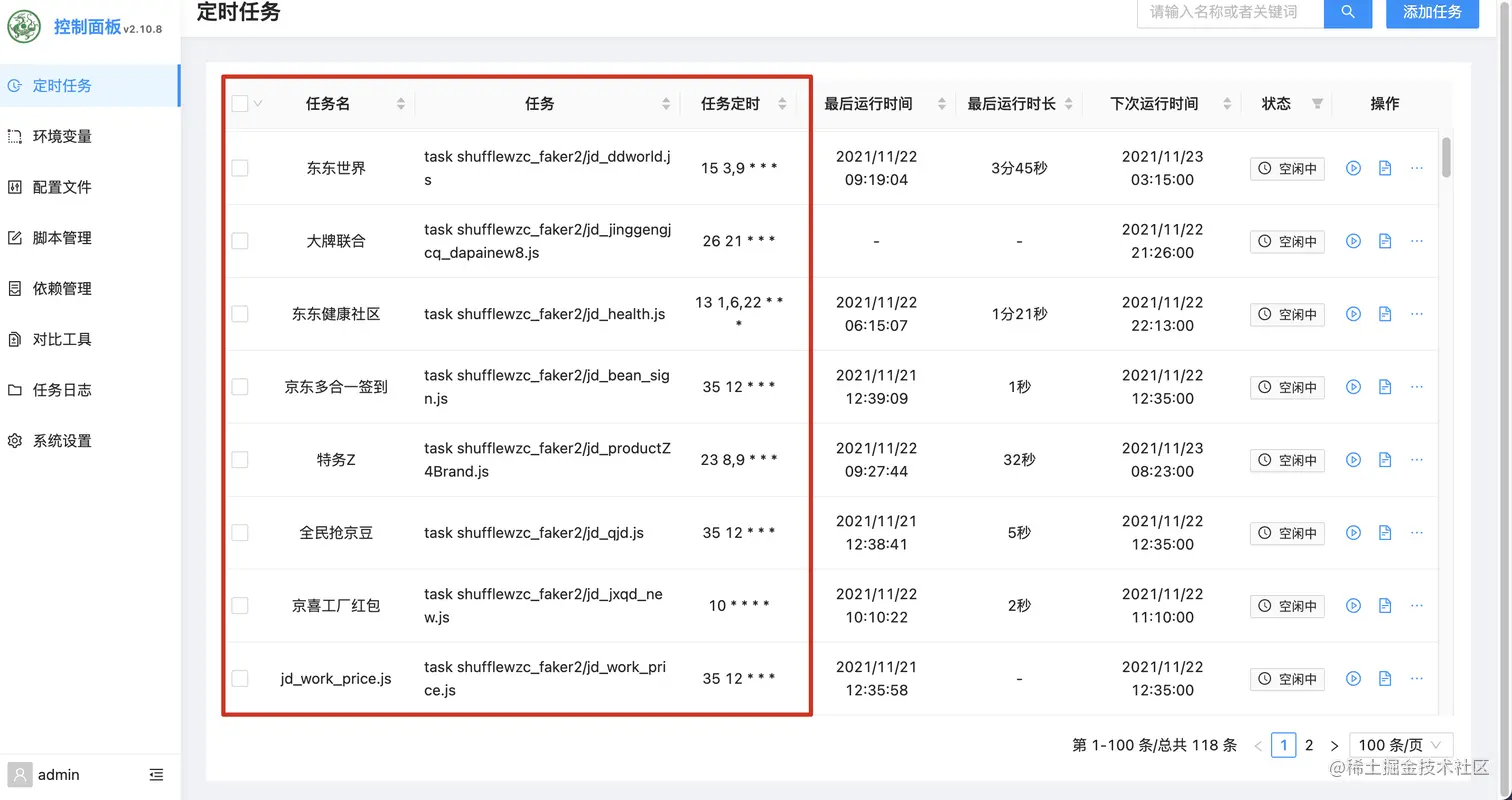Click the search magnifier button

click(x=1348, y=12)
